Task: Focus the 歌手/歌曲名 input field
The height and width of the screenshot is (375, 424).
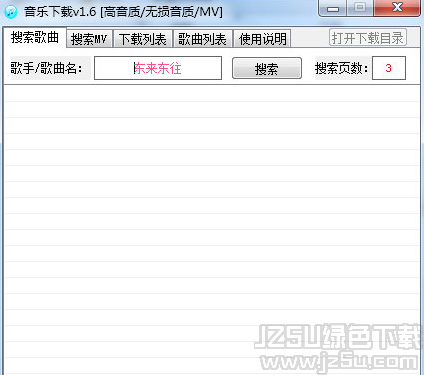Action: (158, 68)
